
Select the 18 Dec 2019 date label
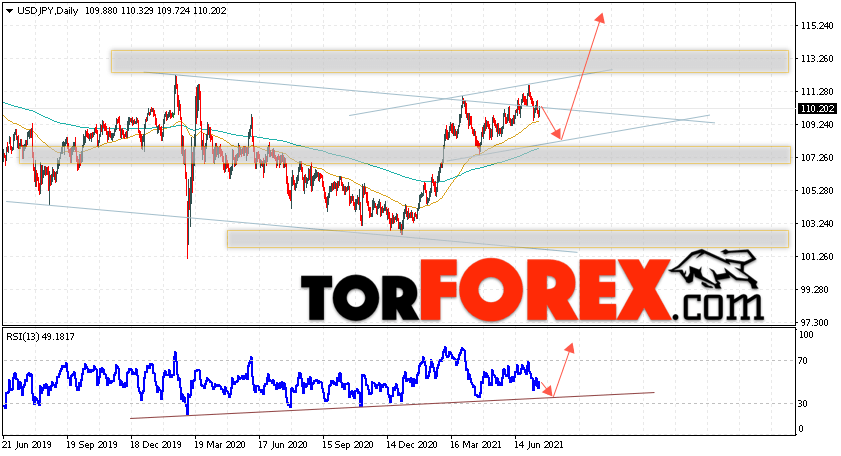(156, 445)
